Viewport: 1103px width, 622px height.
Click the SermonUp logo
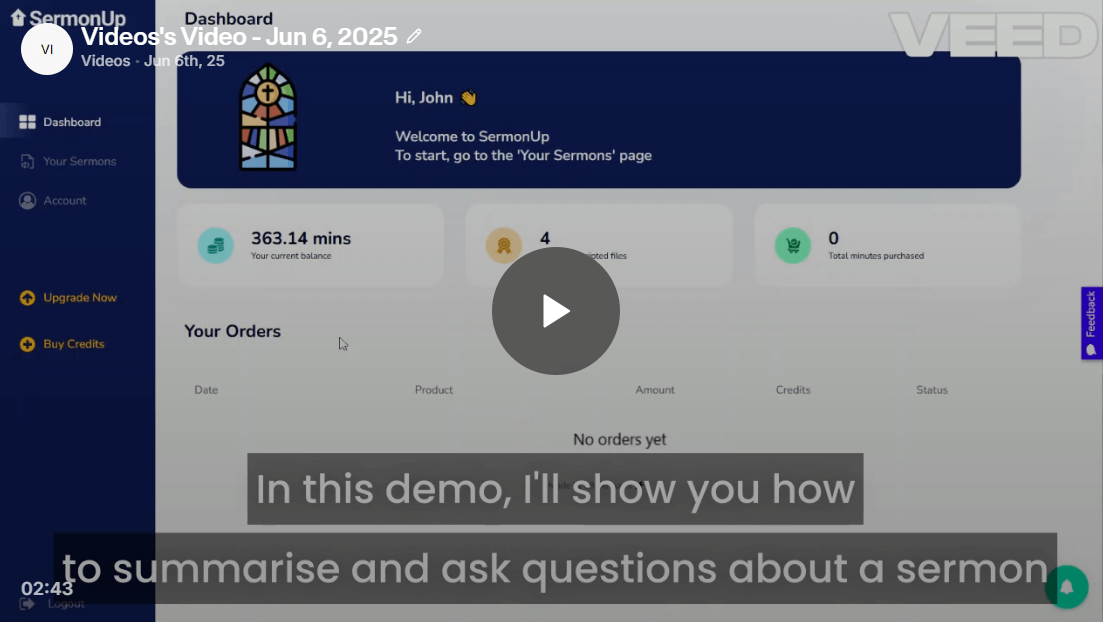(x=68, y=18)
